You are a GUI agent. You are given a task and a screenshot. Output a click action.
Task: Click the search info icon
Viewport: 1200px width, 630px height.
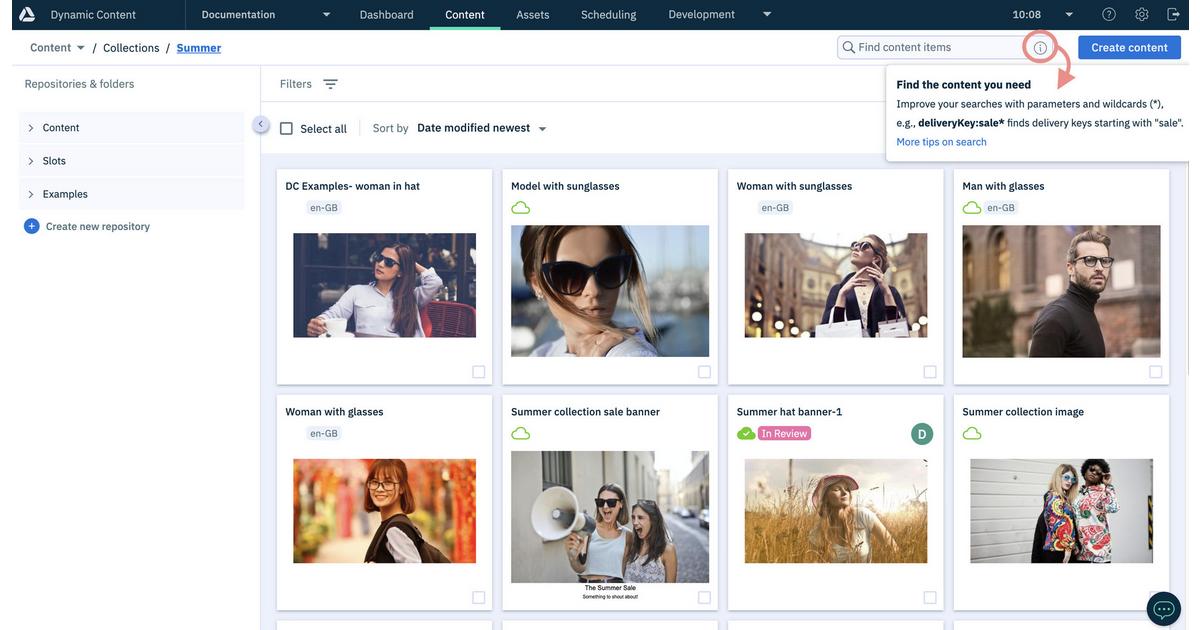pos(1040,47)
